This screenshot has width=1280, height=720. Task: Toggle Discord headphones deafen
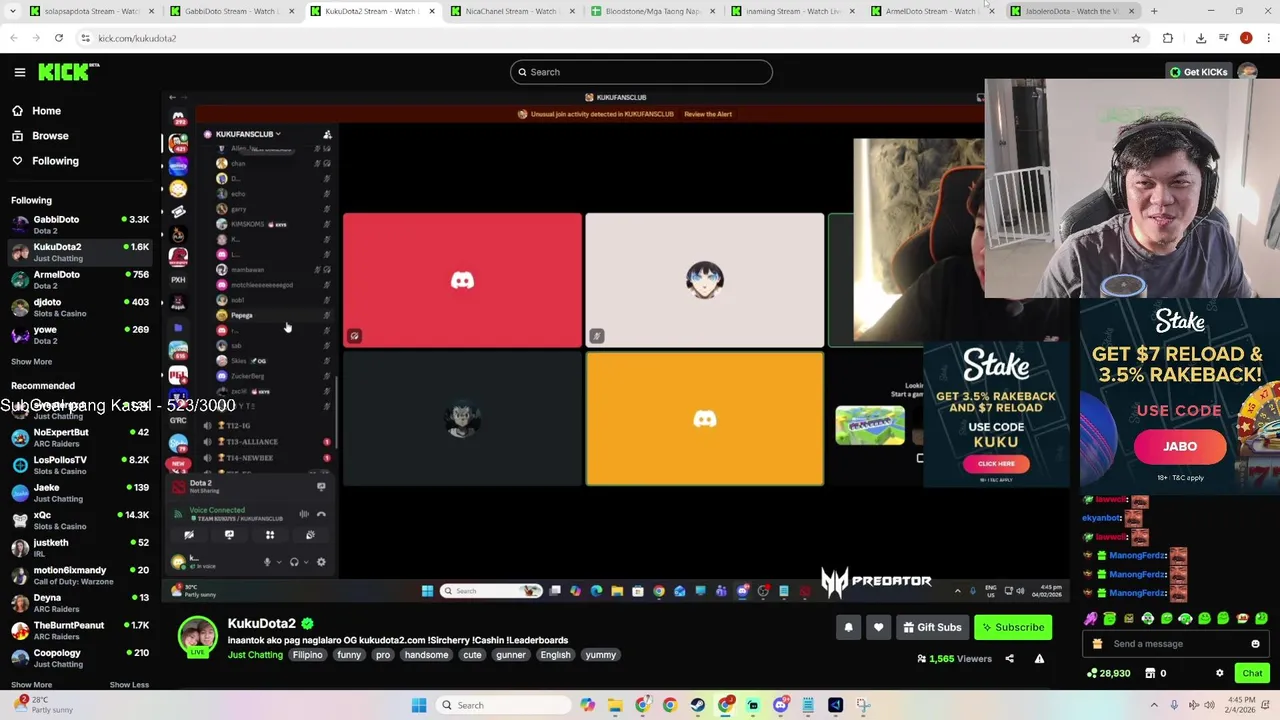294,562
